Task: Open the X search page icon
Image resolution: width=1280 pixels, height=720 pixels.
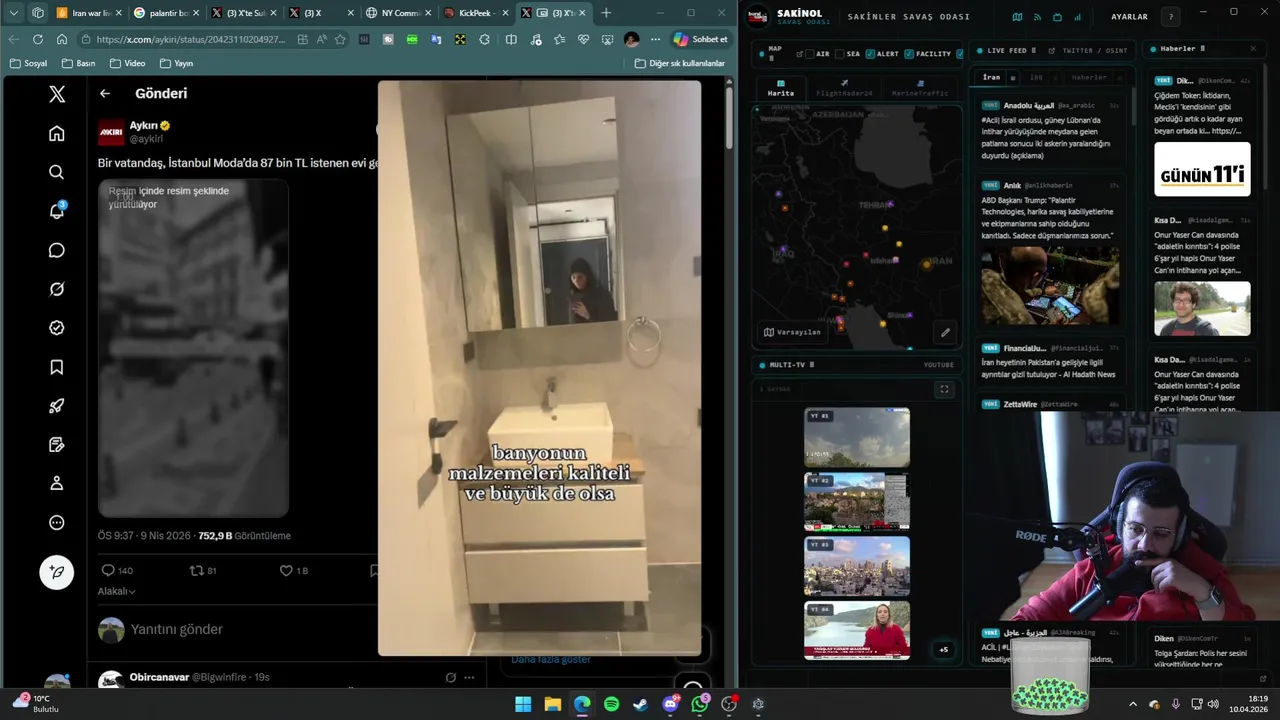Action: (x=57, y=172)
